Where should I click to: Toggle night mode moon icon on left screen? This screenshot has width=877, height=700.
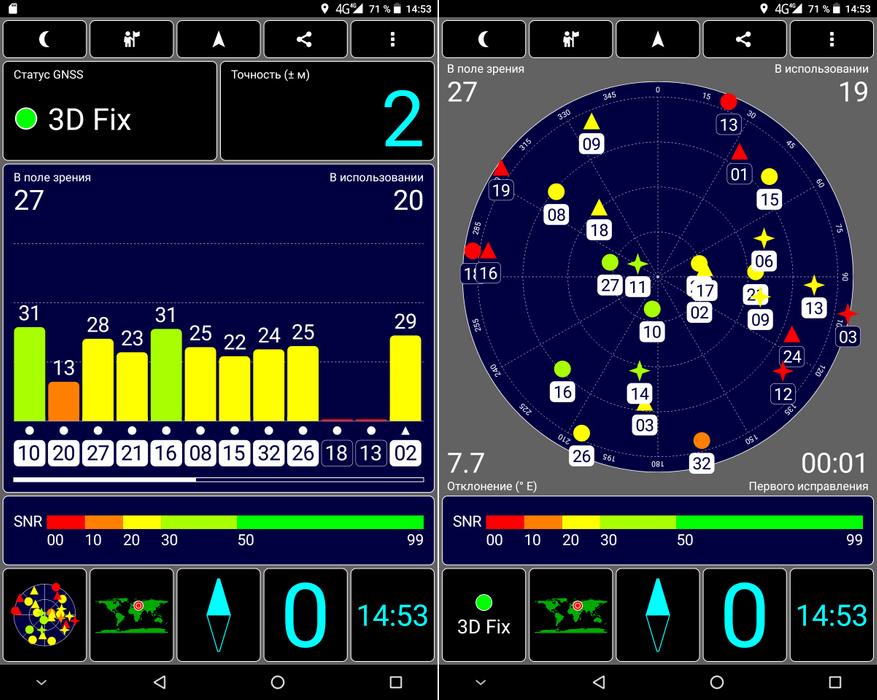click(45, 40)
